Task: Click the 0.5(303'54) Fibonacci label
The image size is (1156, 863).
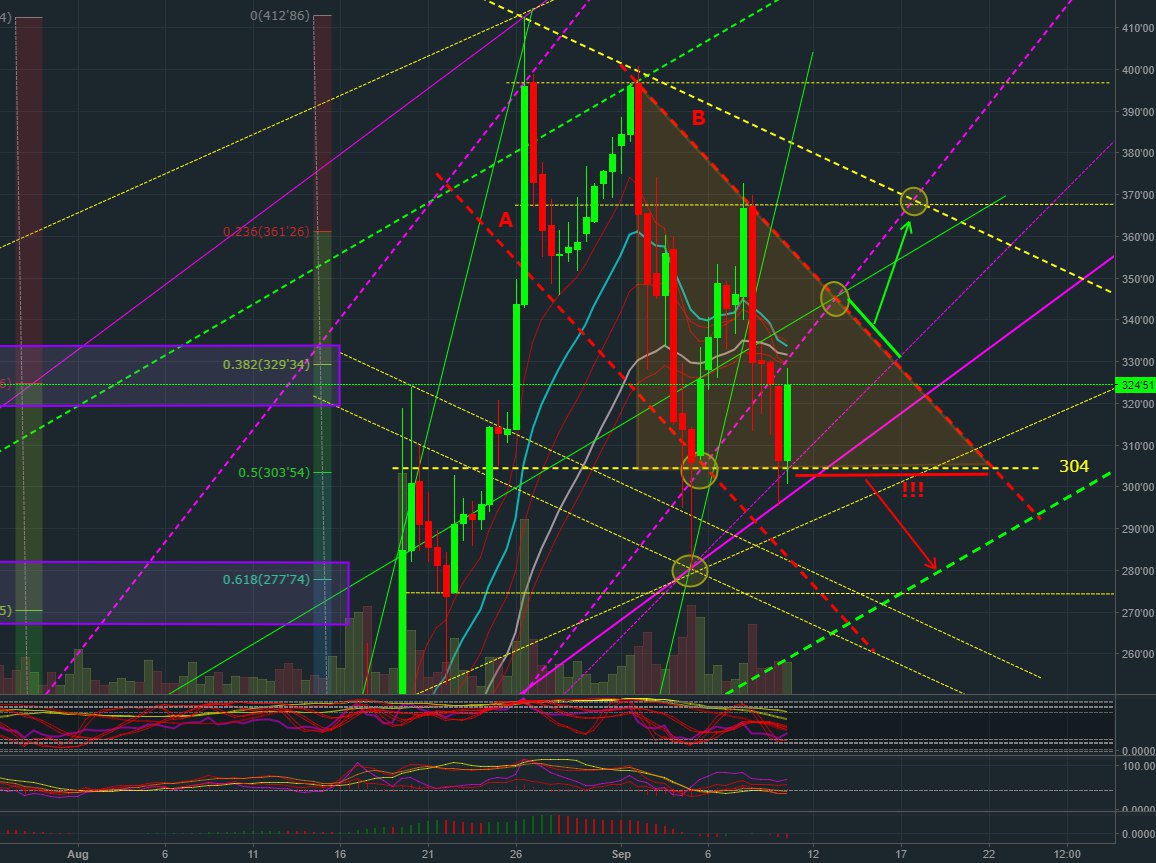Action: pos(274,472)
